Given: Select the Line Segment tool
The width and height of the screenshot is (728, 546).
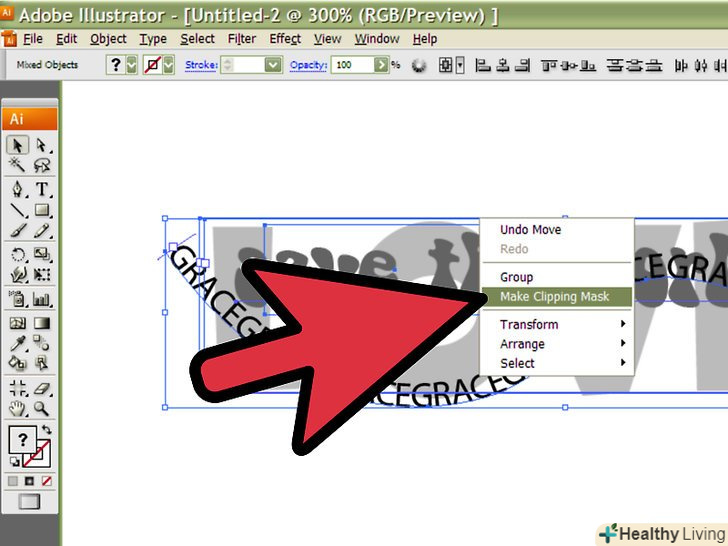Looking at the screenshot, I should [x=18, y=210].
